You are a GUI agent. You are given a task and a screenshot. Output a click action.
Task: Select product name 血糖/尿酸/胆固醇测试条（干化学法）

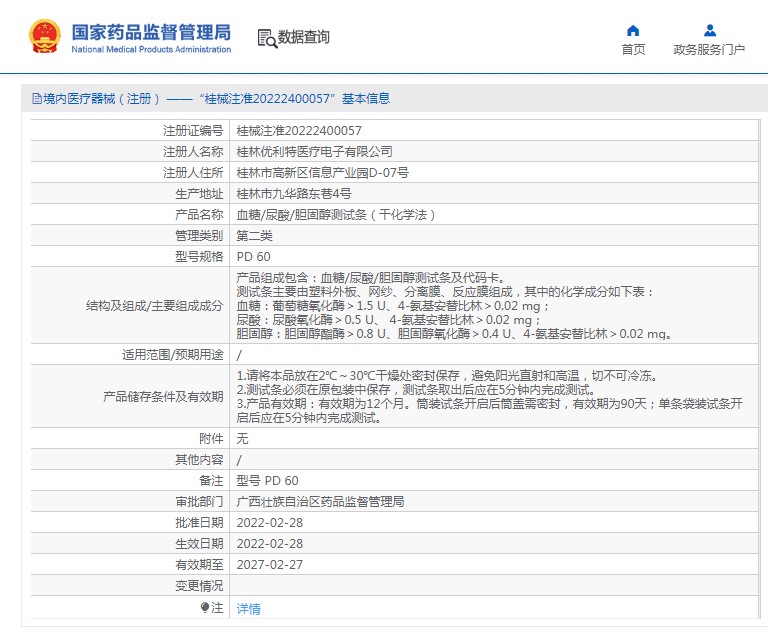click(336, 215)
